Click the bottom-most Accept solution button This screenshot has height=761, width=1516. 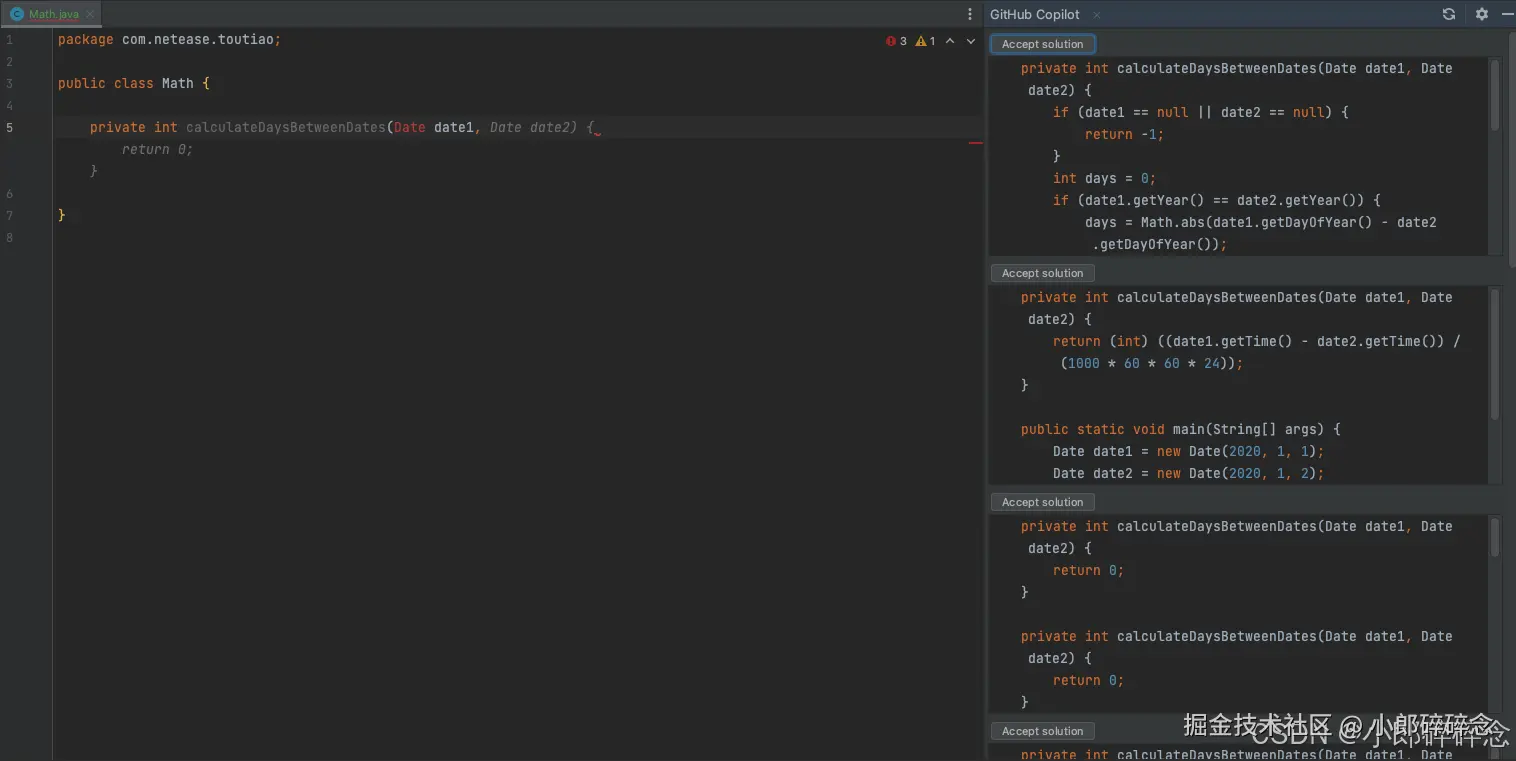(1042, 731)
